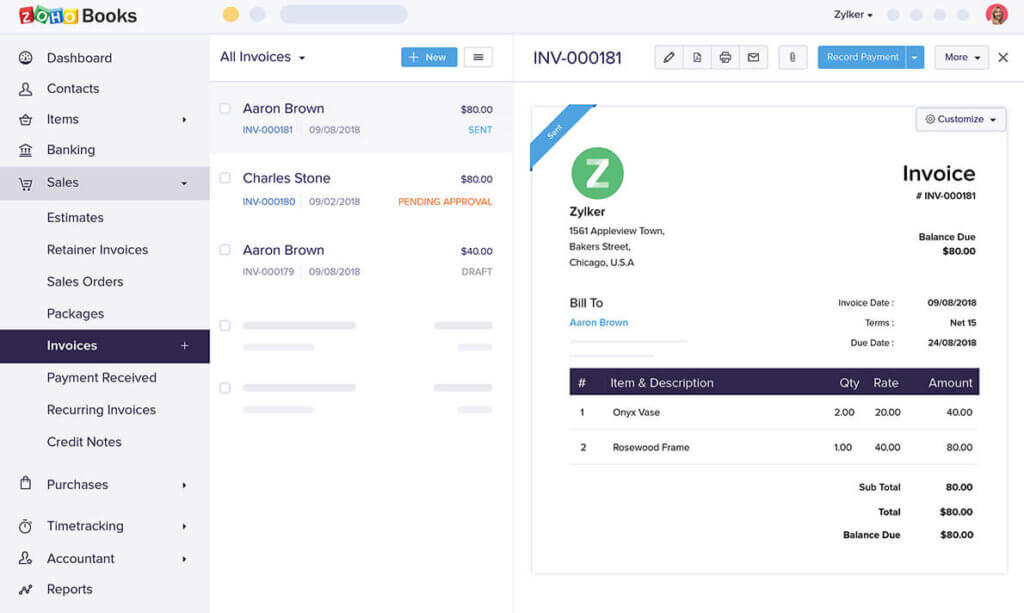Print invoice INV-000181
The image size is (1024, 613).
click(724, 57)
